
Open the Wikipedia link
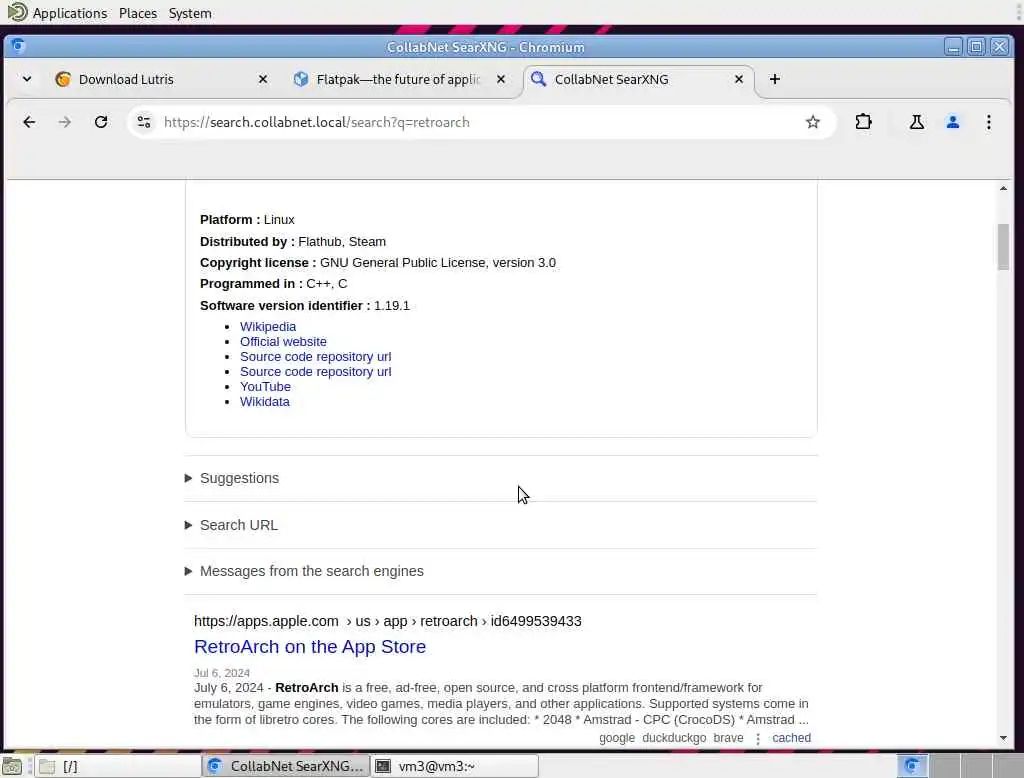point(268,327)
